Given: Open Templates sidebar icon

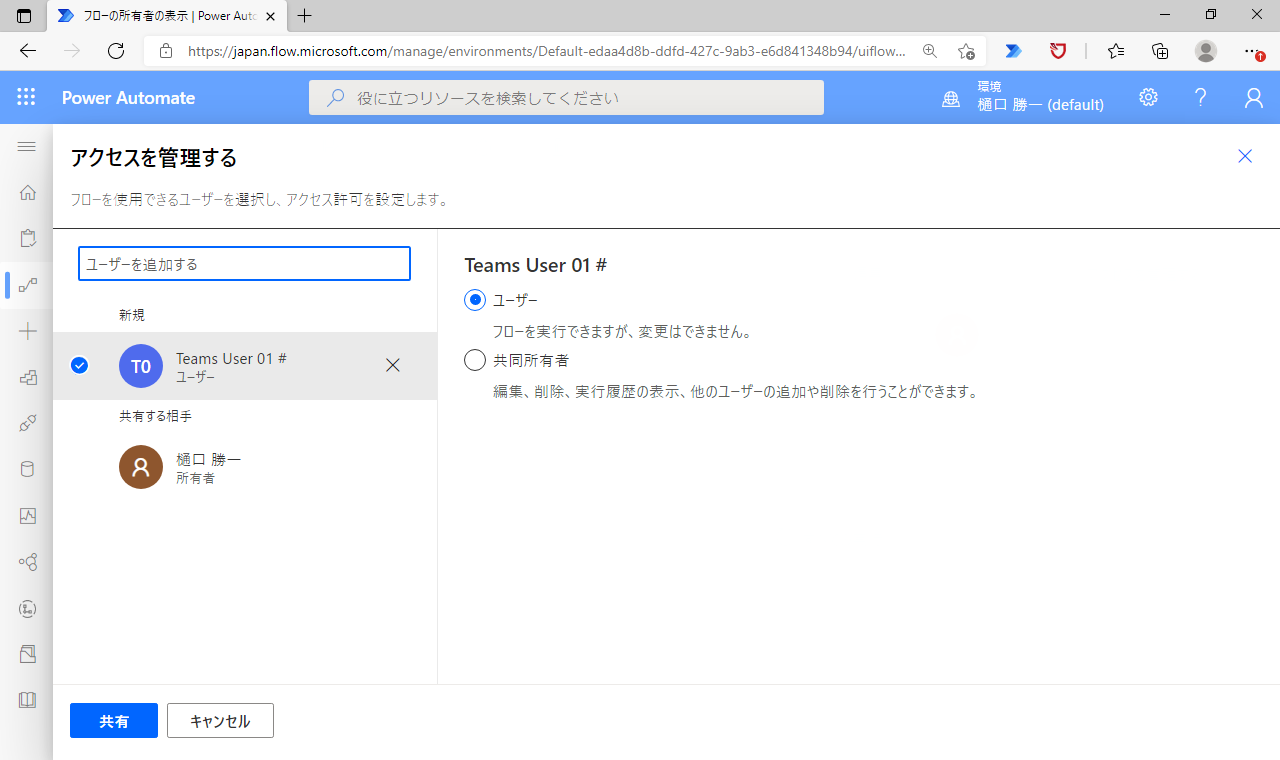Looking at the screenshot, I should pos(28,377).
